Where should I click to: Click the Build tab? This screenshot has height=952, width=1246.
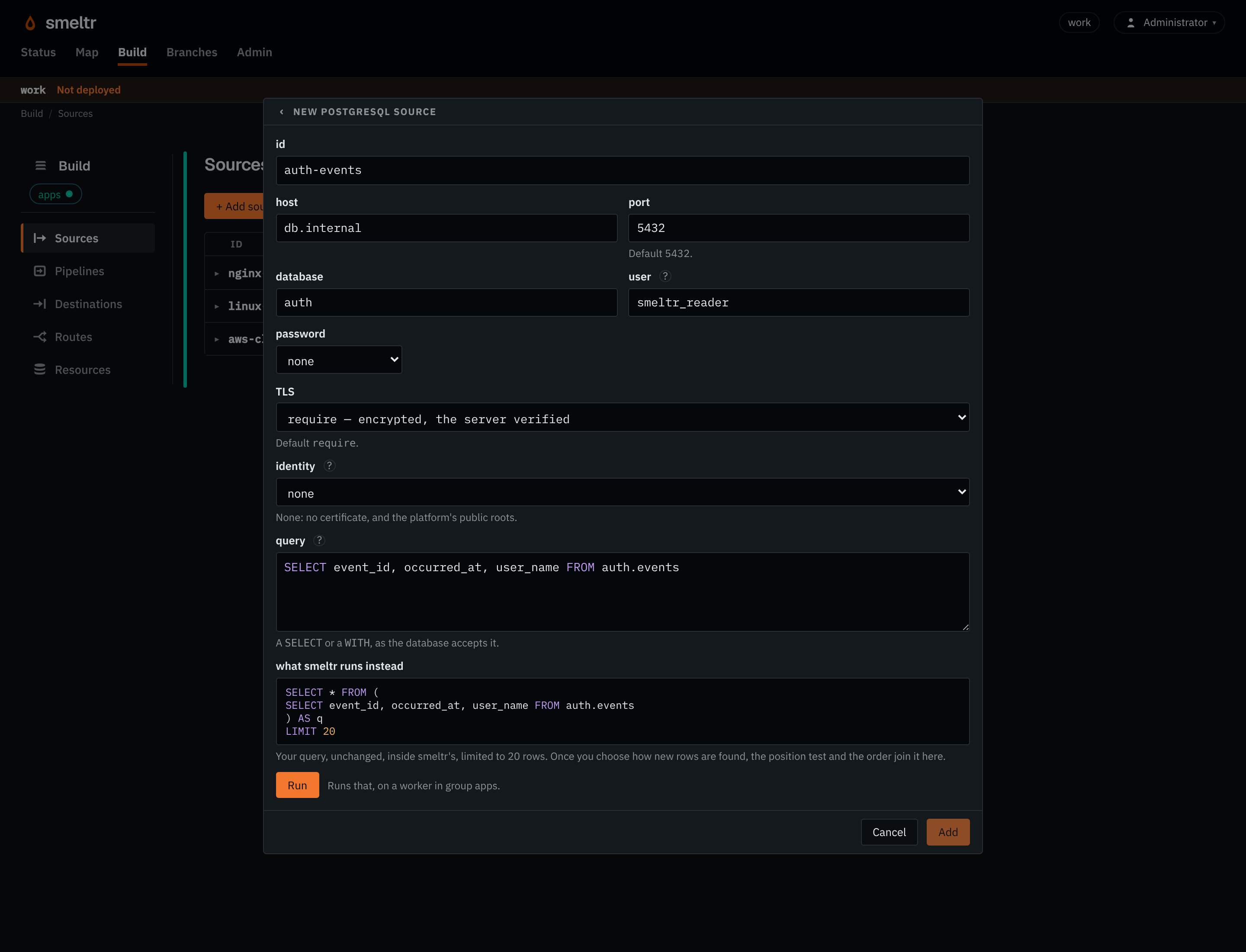[132, 52]
